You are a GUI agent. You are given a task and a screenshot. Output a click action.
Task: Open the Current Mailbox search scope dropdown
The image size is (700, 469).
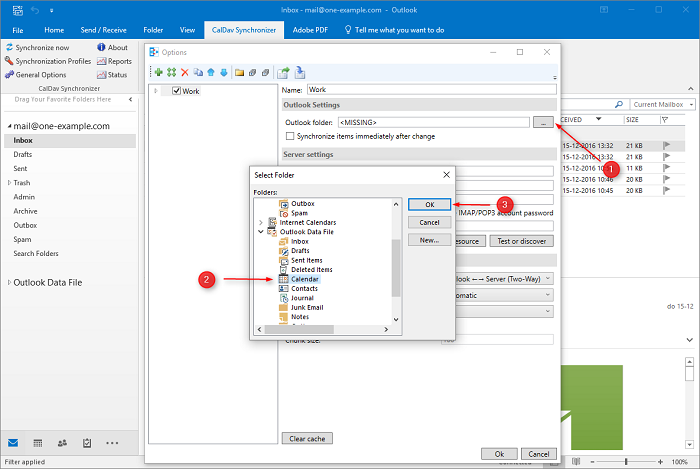coord(660,104)
